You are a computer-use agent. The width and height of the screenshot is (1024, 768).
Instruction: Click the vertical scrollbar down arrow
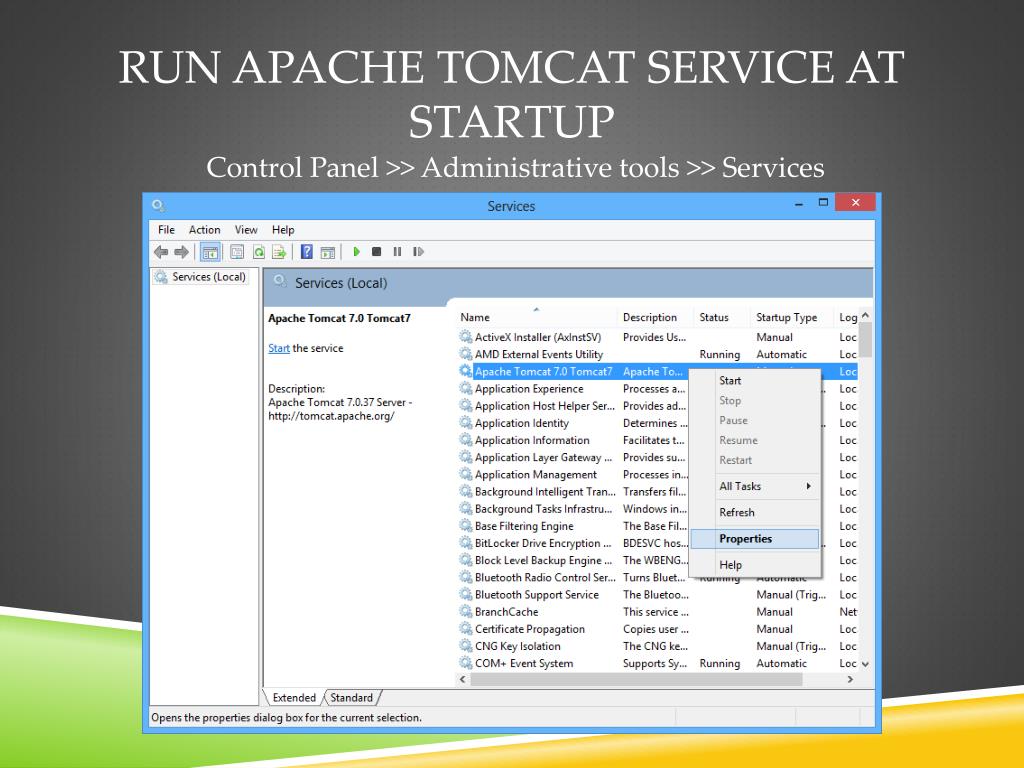pyautogui.click(x=865, y=664)
